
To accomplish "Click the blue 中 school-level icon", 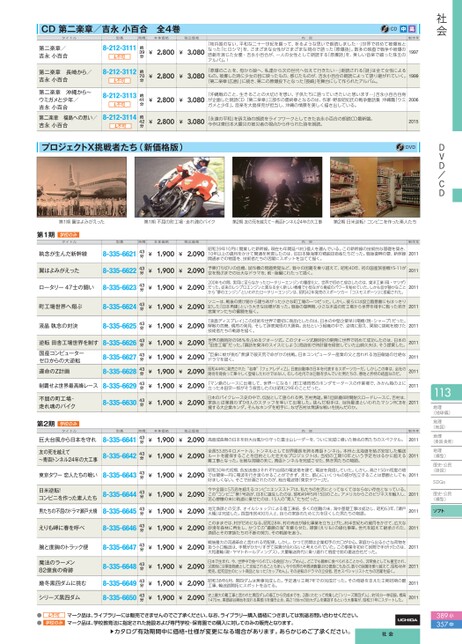I will click(x=403, y=29).
